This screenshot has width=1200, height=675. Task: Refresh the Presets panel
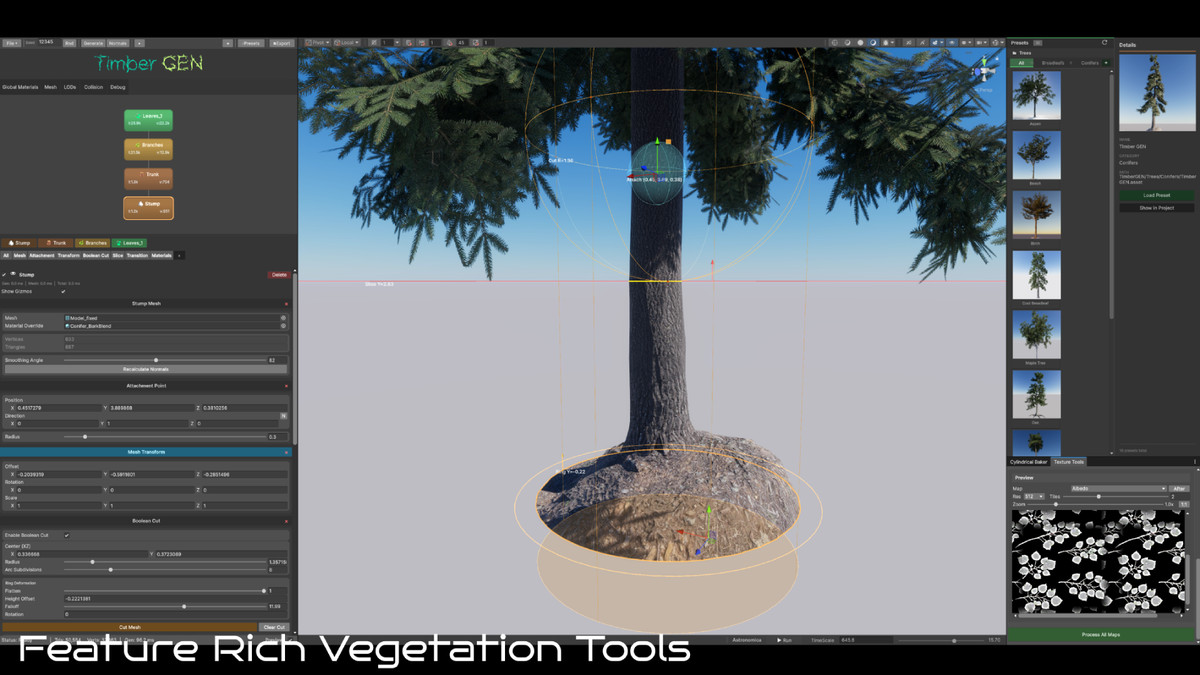coord(1104,43)
